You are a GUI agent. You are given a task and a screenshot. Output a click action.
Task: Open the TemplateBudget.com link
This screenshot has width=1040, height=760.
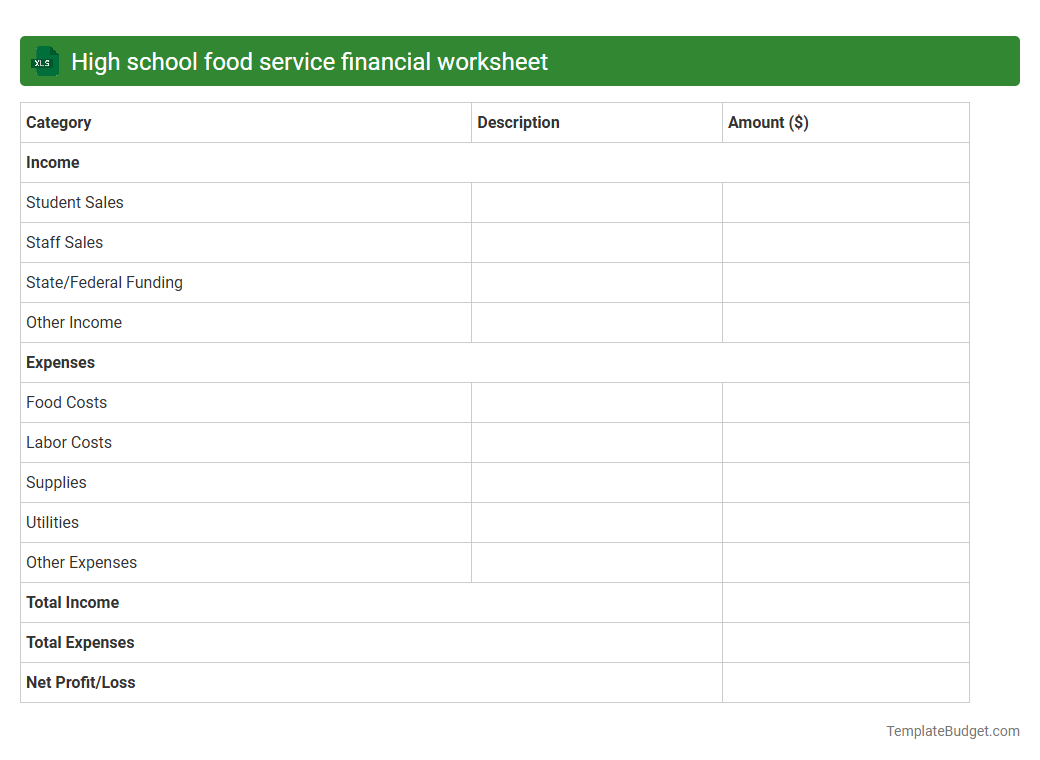tap(952, 731)
